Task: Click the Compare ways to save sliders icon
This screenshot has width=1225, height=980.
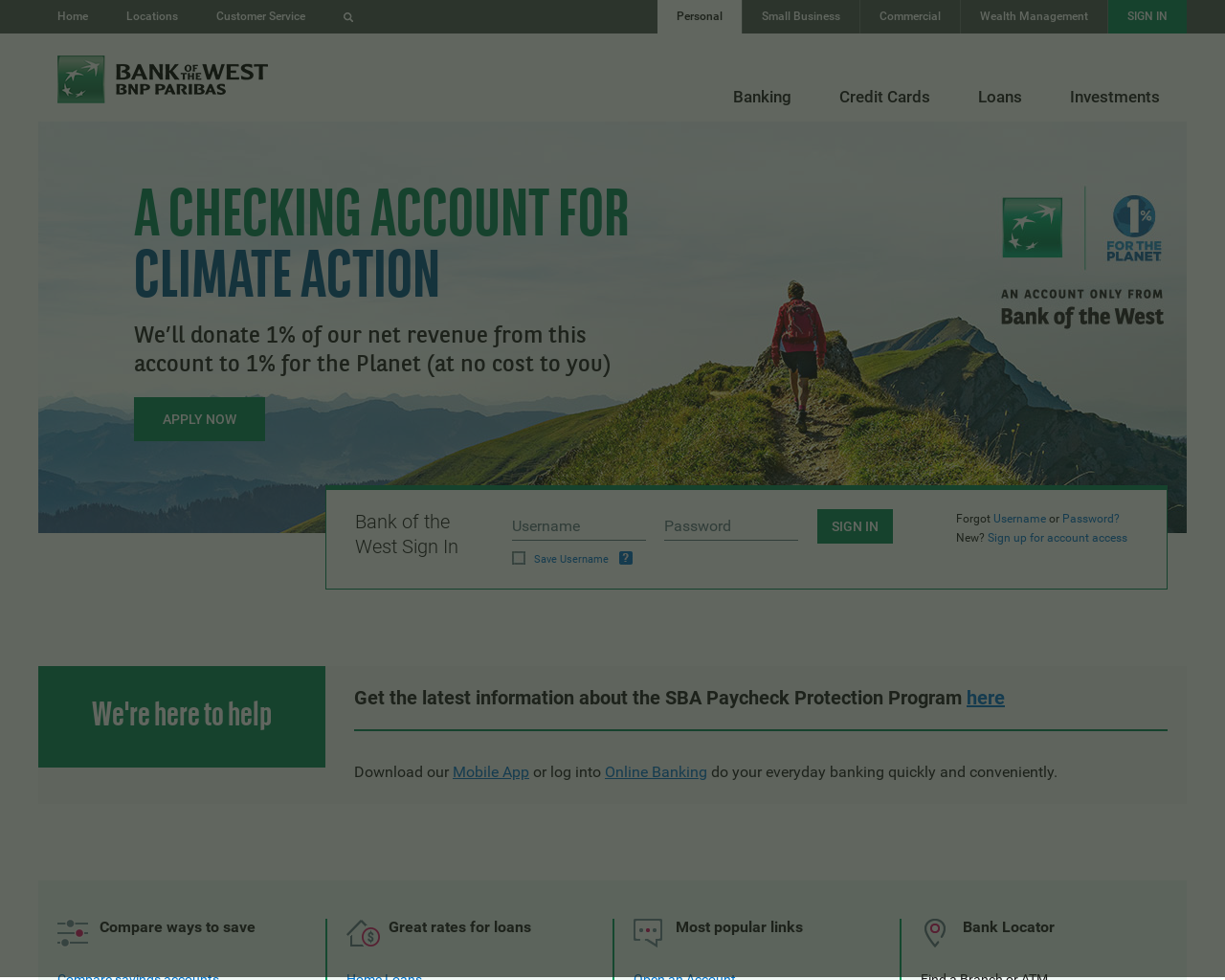Action: 73,932
